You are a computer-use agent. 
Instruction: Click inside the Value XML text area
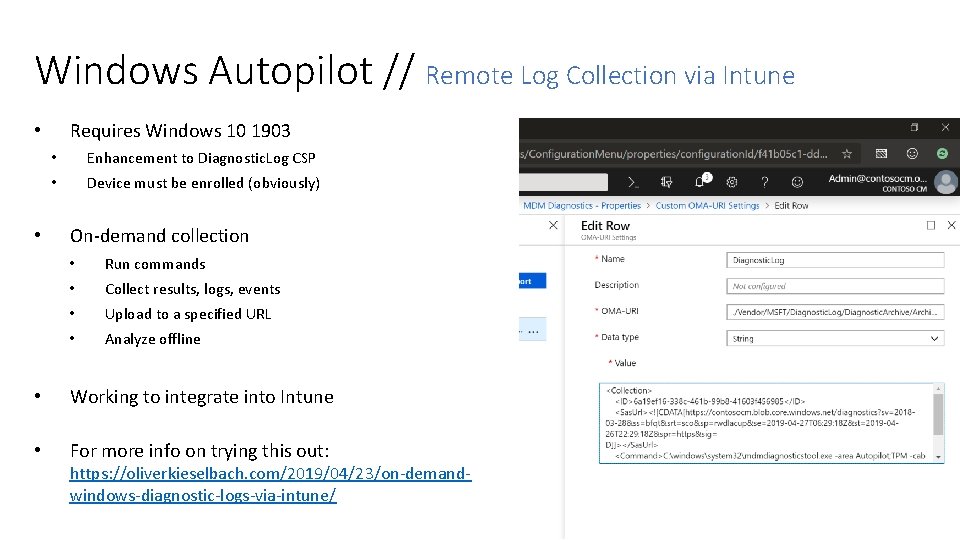(x=767, y=423)
